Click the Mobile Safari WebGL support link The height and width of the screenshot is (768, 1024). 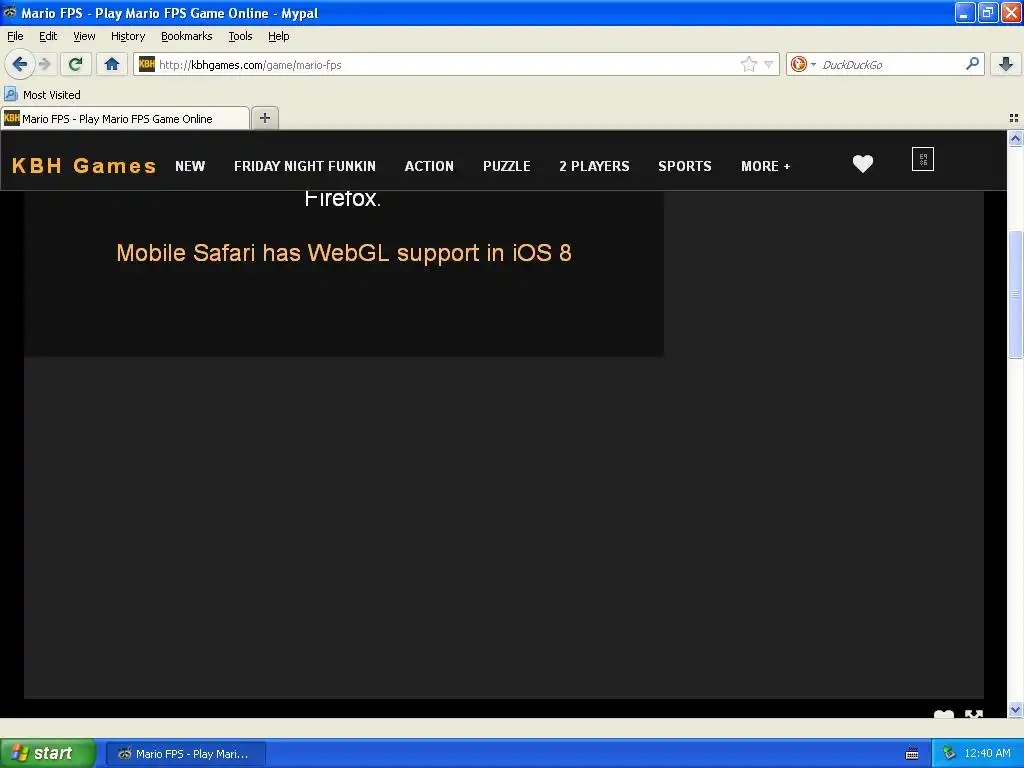[x=344, y=253]
